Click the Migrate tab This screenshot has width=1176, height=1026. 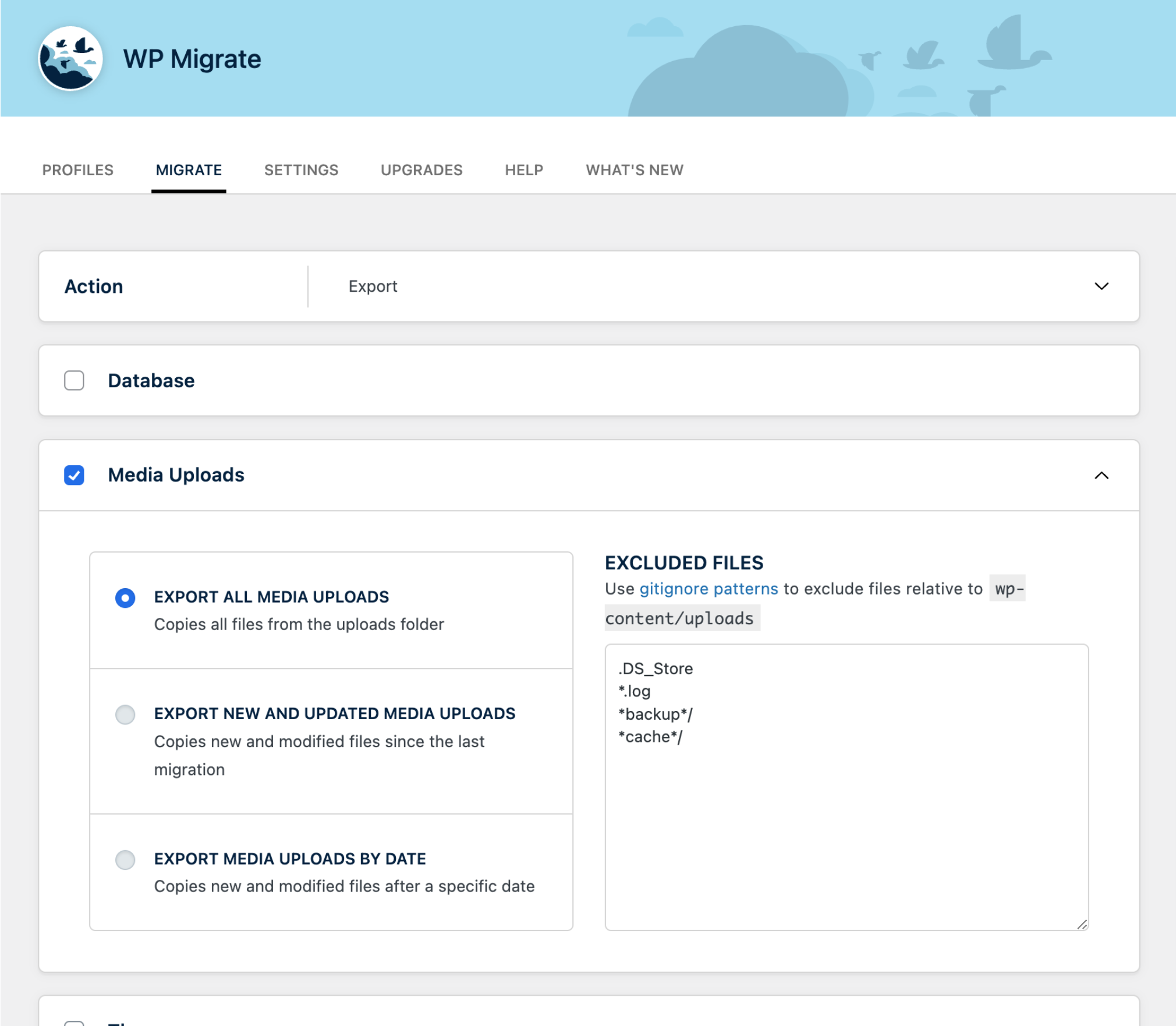pyautogui.click(x=189, y=170)
